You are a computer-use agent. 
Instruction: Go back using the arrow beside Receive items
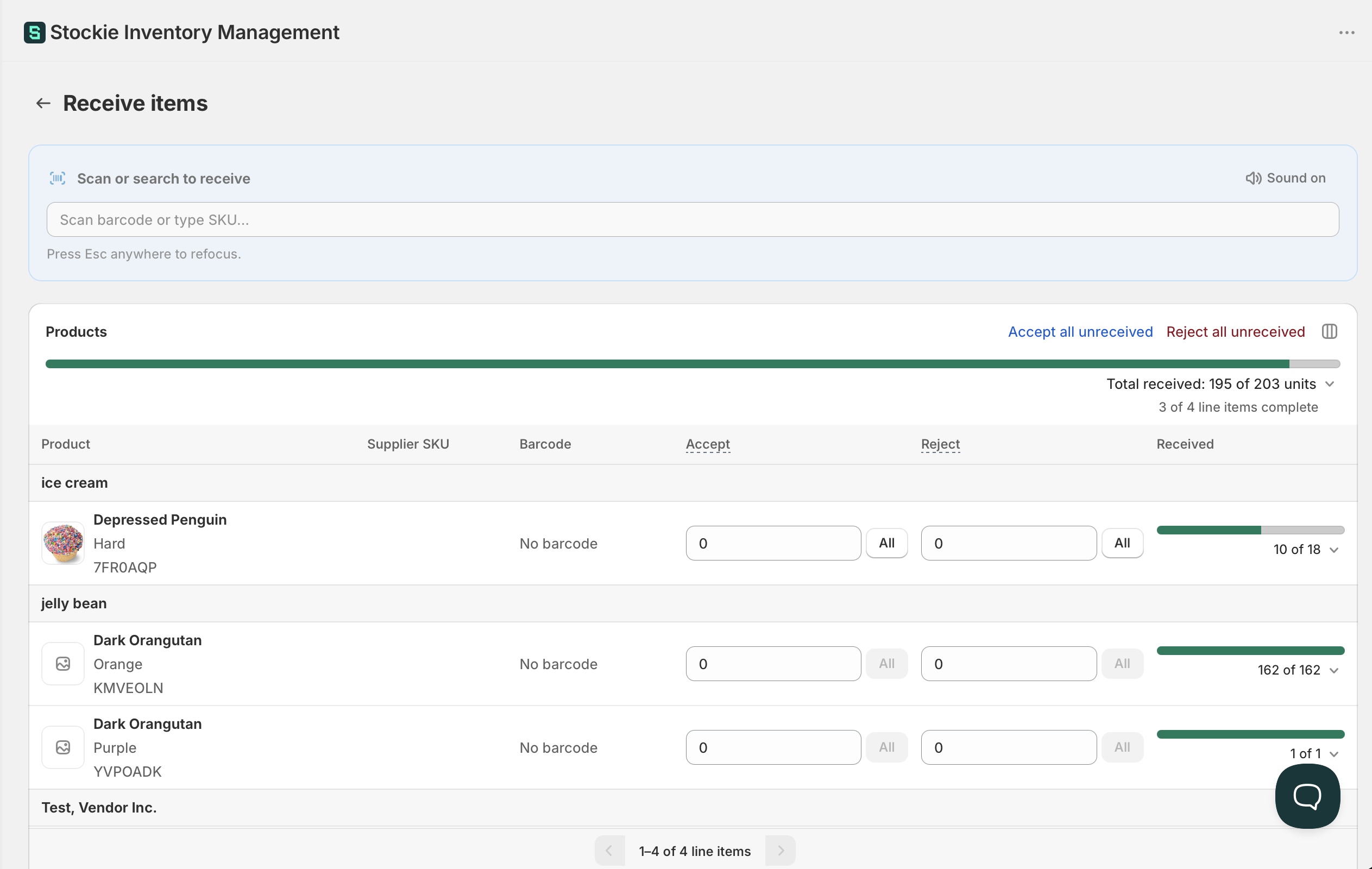pyautogui.click(x=43, y=103)
